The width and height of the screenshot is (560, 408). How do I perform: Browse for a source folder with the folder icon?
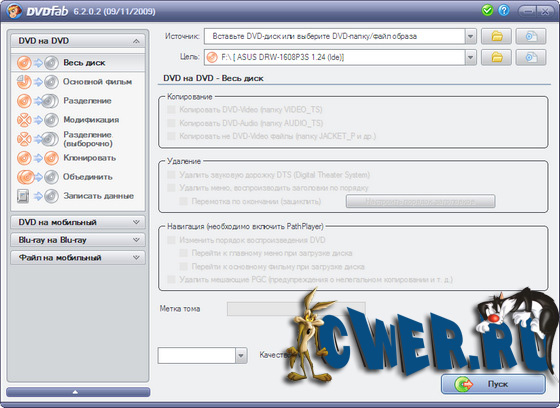(496, 36)
